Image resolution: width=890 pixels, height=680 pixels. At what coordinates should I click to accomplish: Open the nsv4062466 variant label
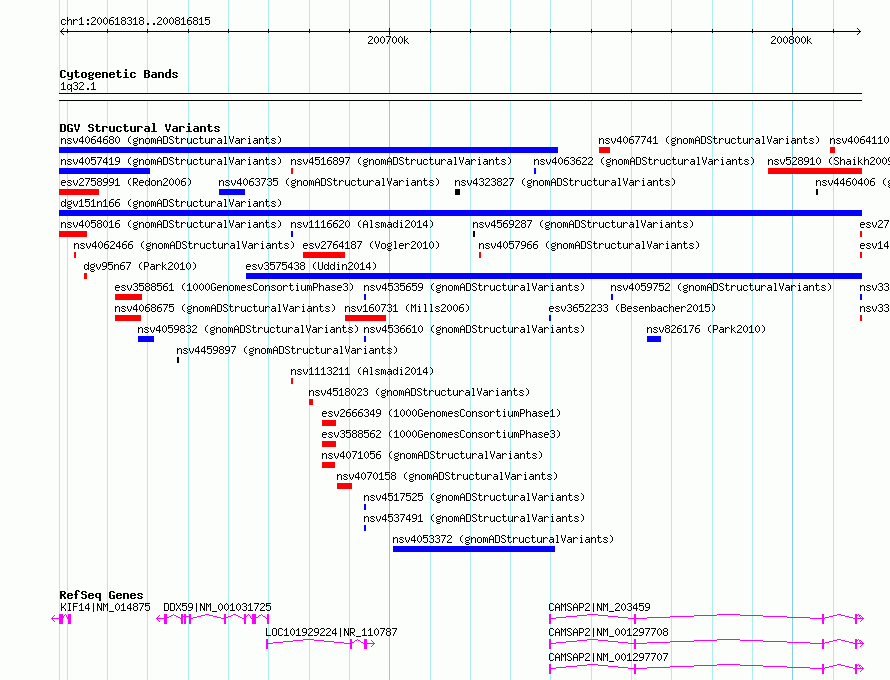pyautogui.click(x=184, y=245)
